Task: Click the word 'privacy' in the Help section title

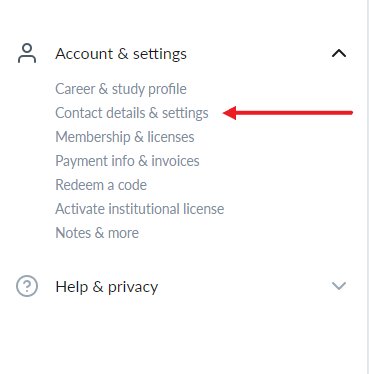Action: click(133, 288)
